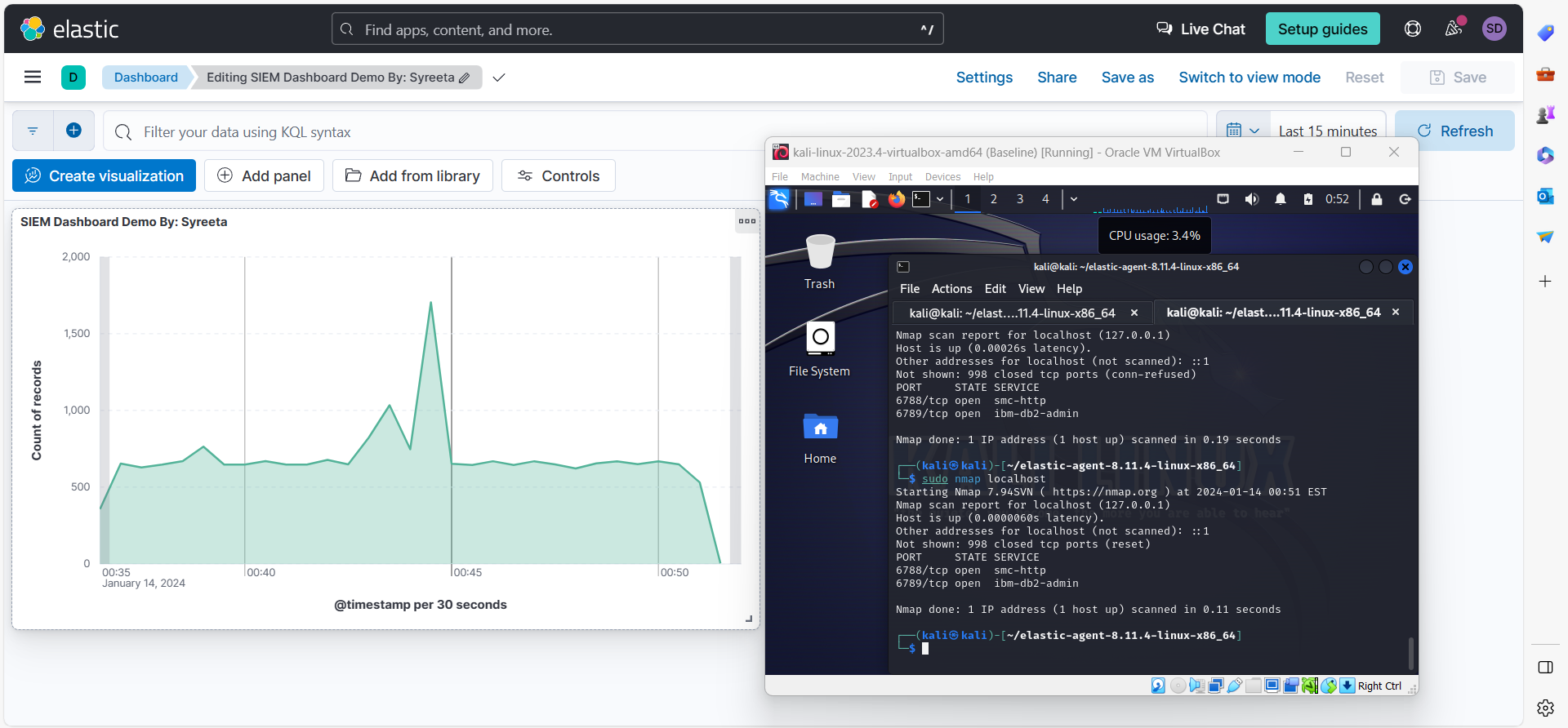1568x728 pixels.
Task: Open the File System desktop icon
Action: [x=820, y=349]
